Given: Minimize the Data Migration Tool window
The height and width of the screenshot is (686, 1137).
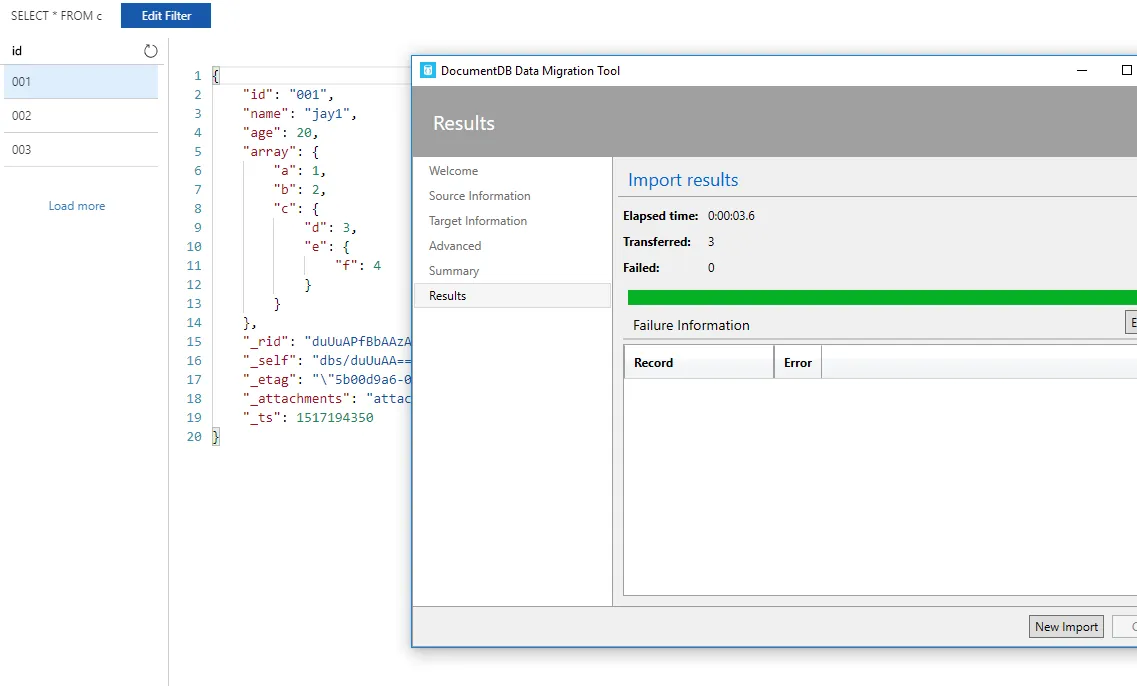Looking at the screenshot, I should coord(1082,70).
